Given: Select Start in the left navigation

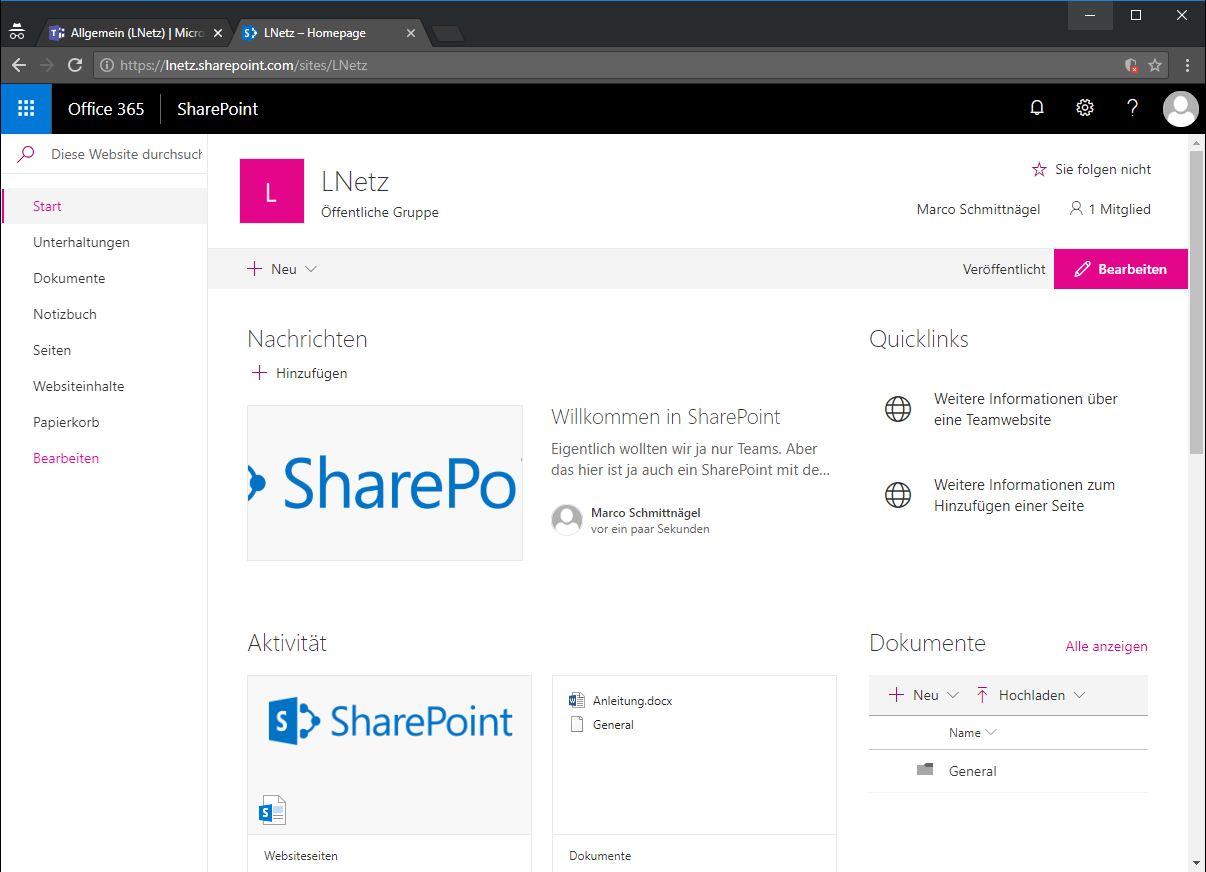Looking at the screenshot, I should (x=104, y=206).
